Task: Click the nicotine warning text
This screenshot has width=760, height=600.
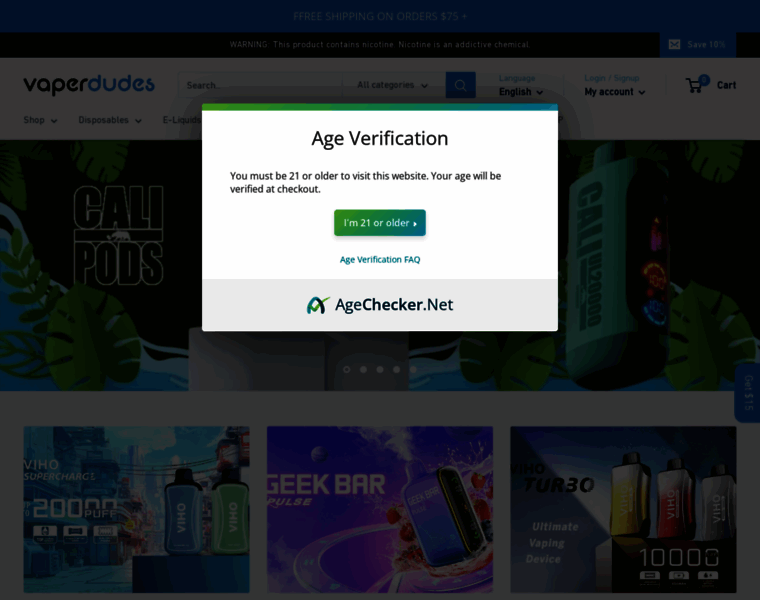Action: click(x=380, y=45)
